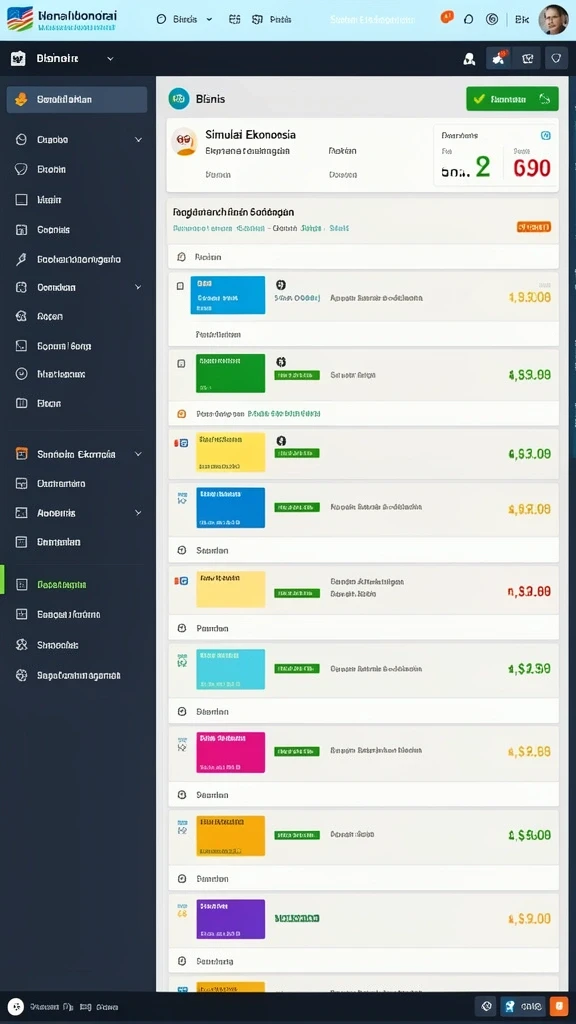Click the orange square icon in bottom bar

(558, 1006)
